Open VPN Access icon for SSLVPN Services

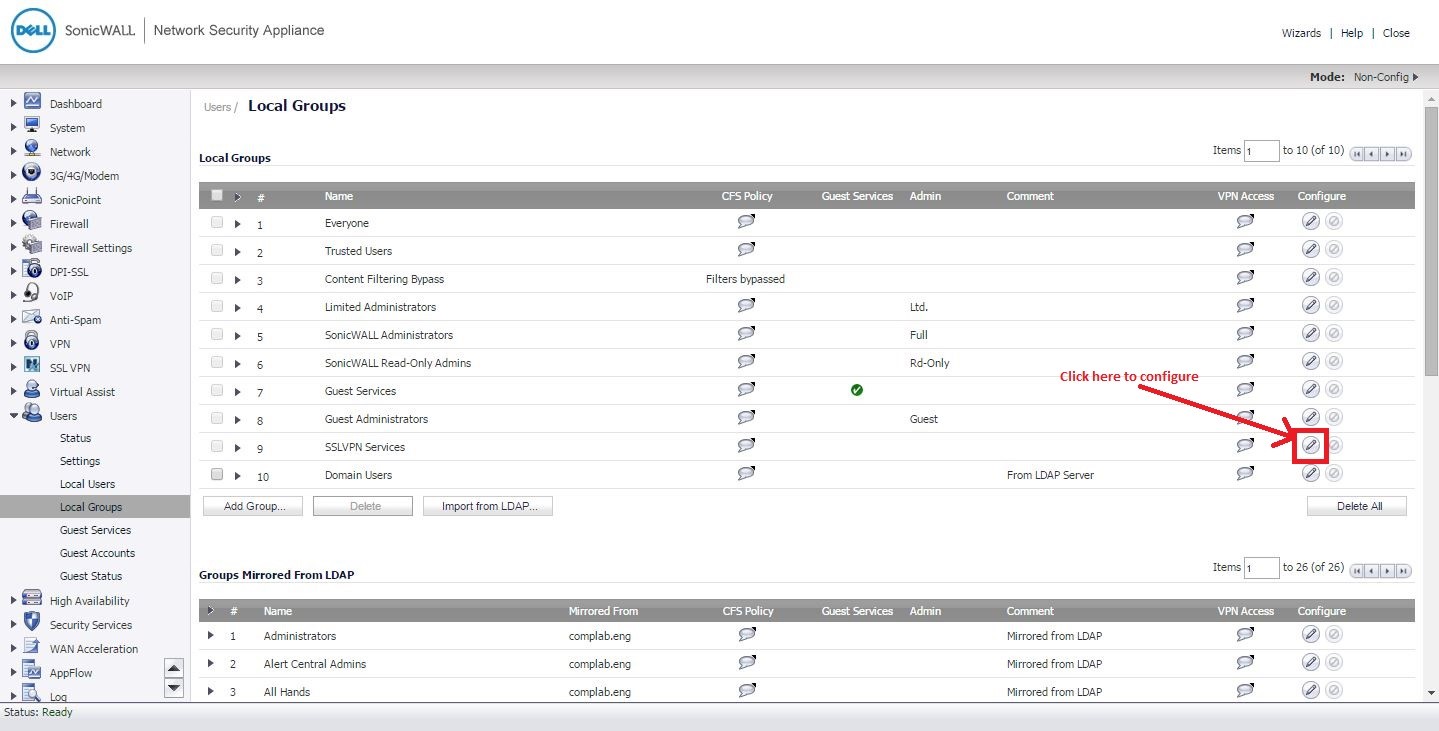point(1245,445)
